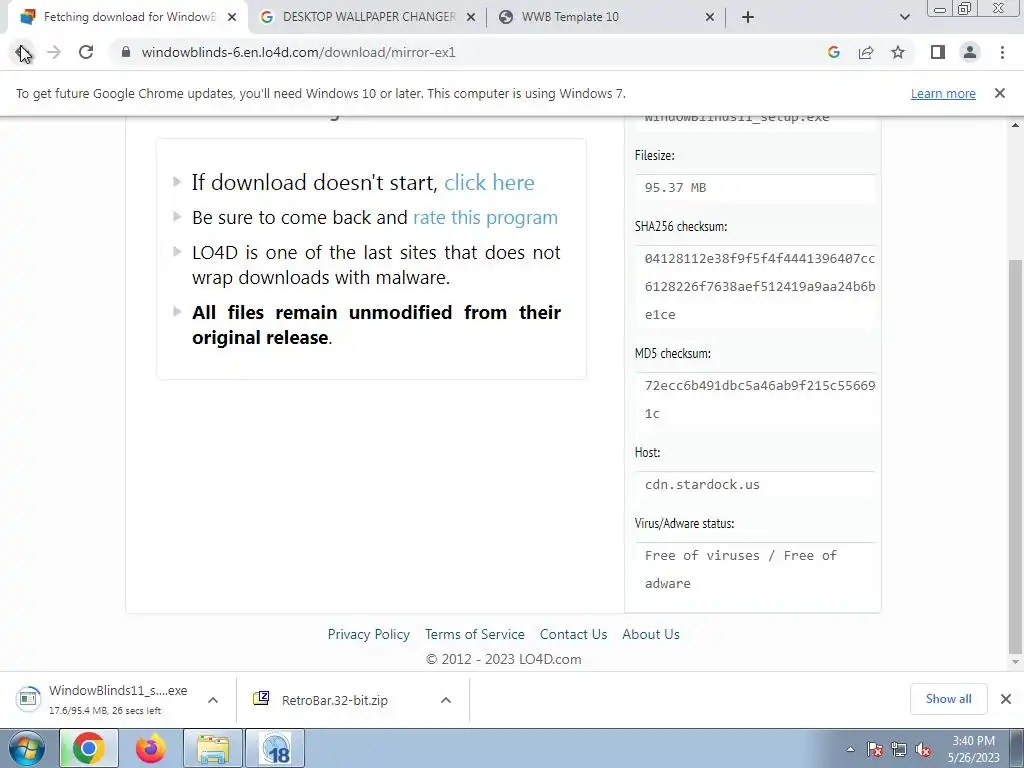Reload the current page
This screenshot has width=1024, height=768.
pyautogui.click(x=86, y=52)
